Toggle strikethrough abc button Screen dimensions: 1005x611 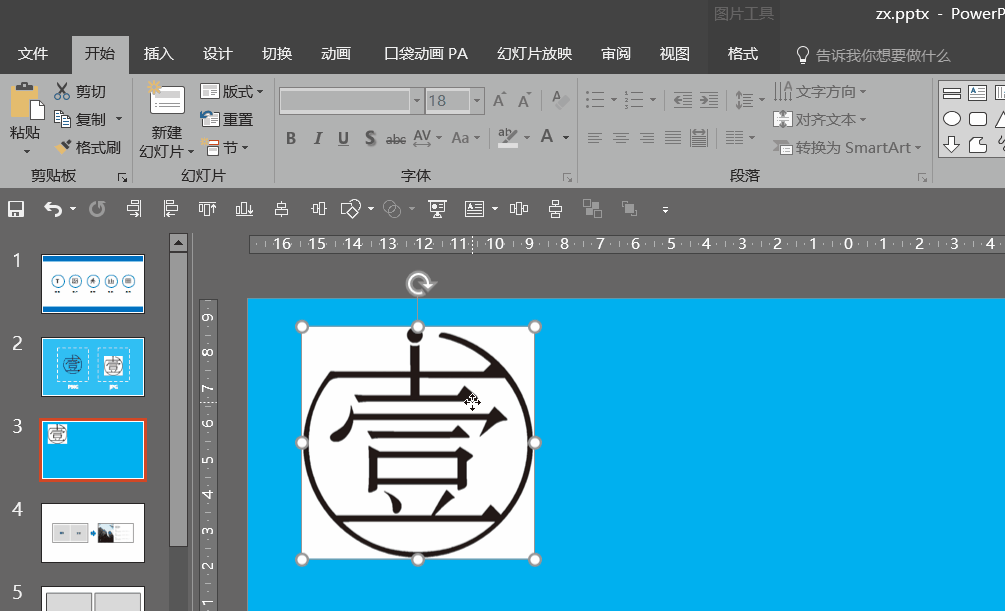(395, 139)
